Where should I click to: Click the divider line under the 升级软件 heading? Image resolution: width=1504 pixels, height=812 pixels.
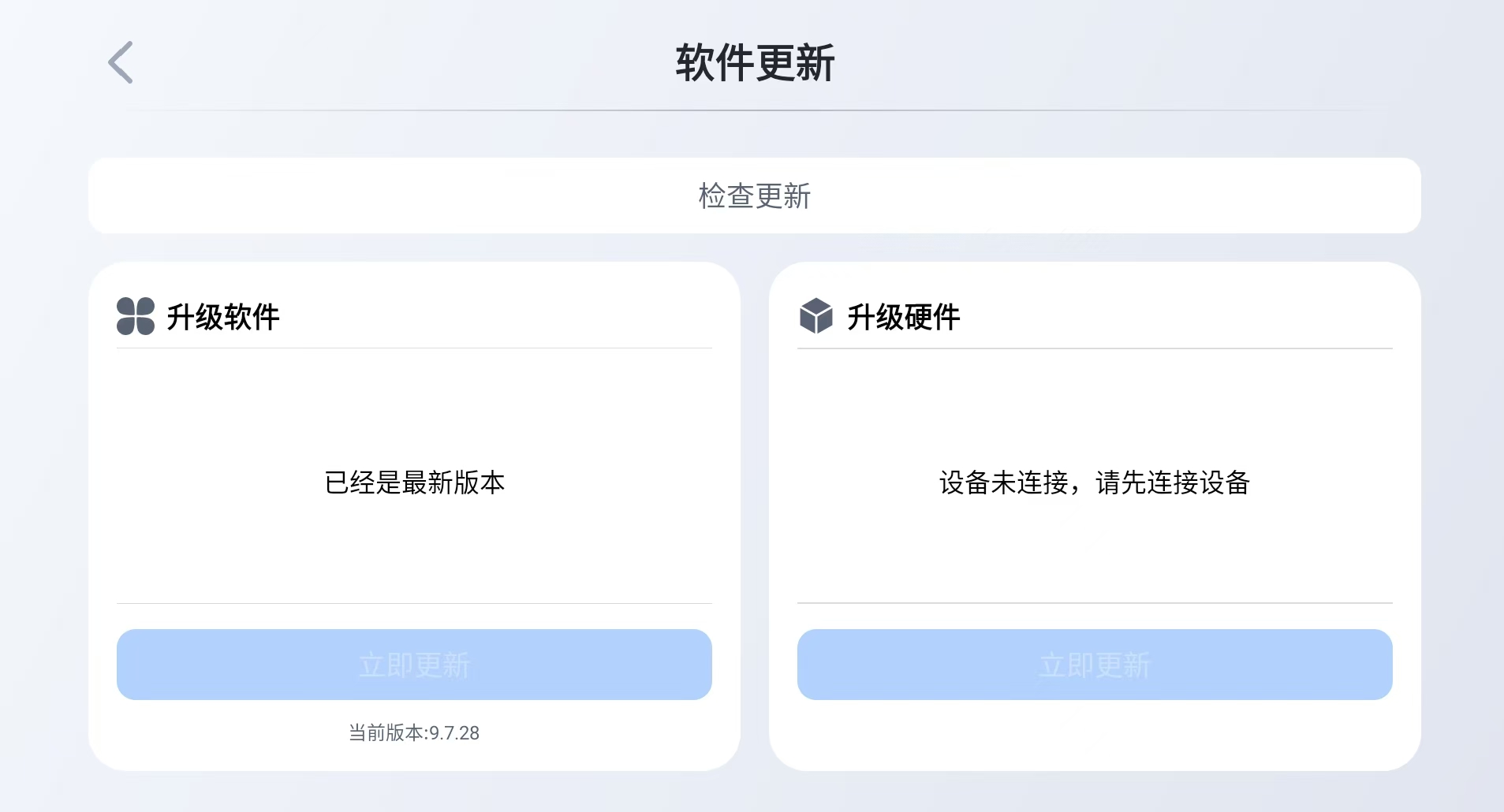tap(414, 348)
